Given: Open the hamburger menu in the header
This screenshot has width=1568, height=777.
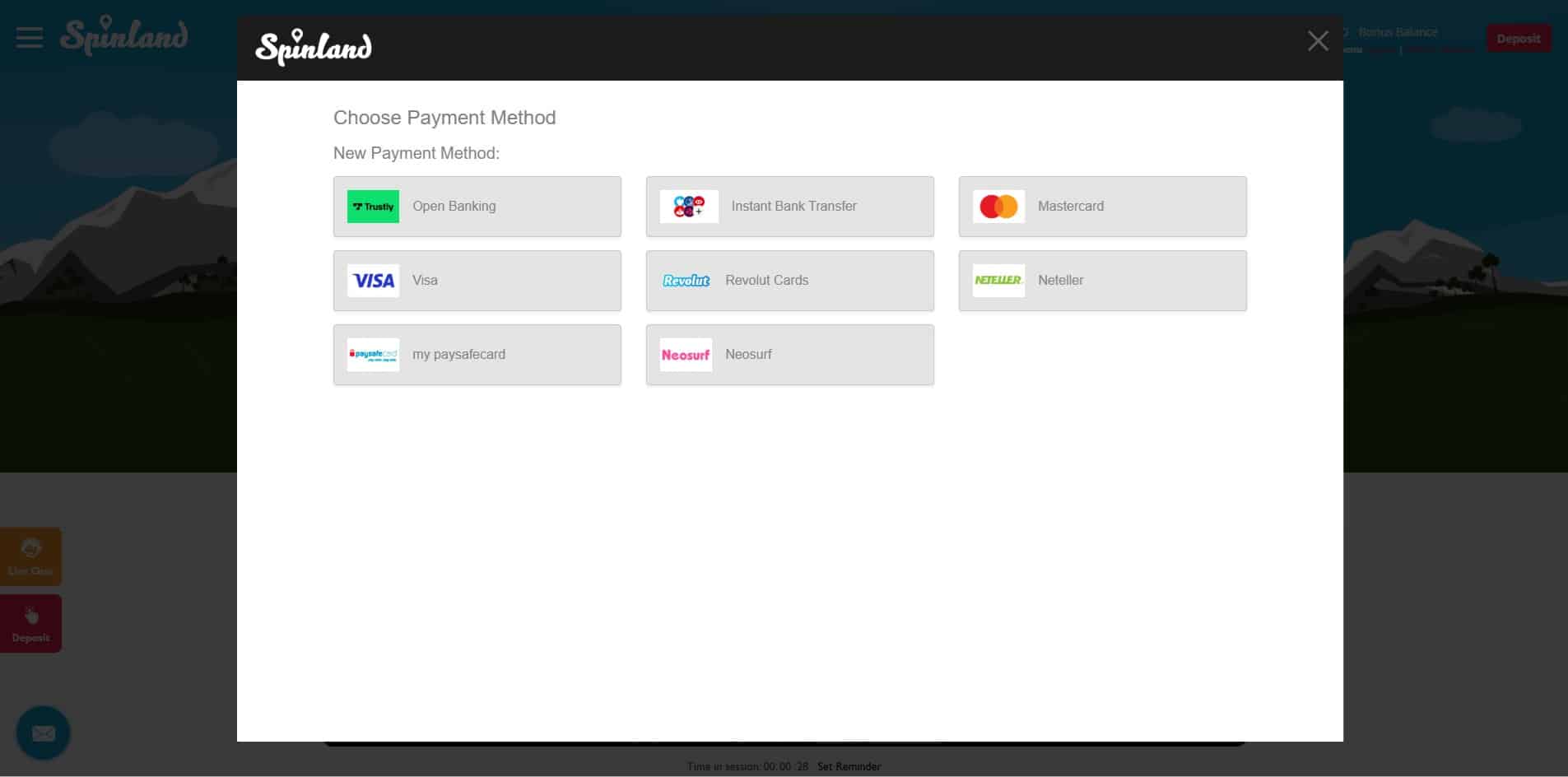Looking at the screenshot, I should (30, 38).
